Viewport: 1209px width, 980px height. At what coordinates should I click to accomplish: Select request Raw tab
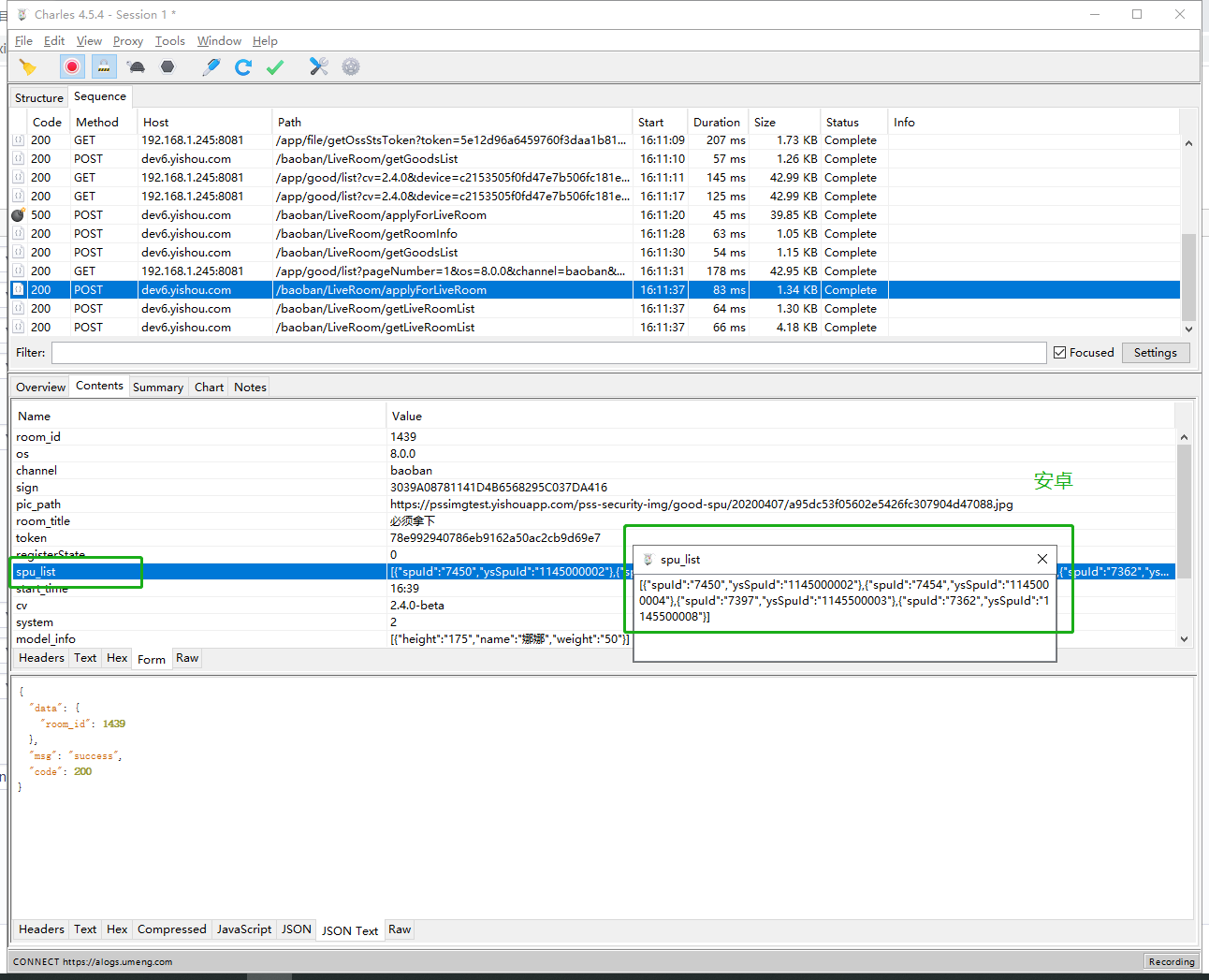pos(187,658)
